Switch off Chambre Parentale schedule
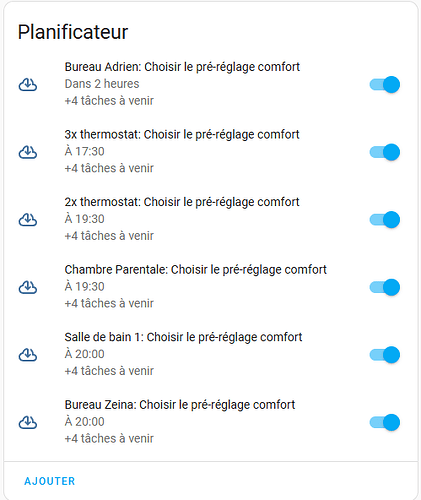The height and width of the screenshot is (500, 421). coord(385,287)
